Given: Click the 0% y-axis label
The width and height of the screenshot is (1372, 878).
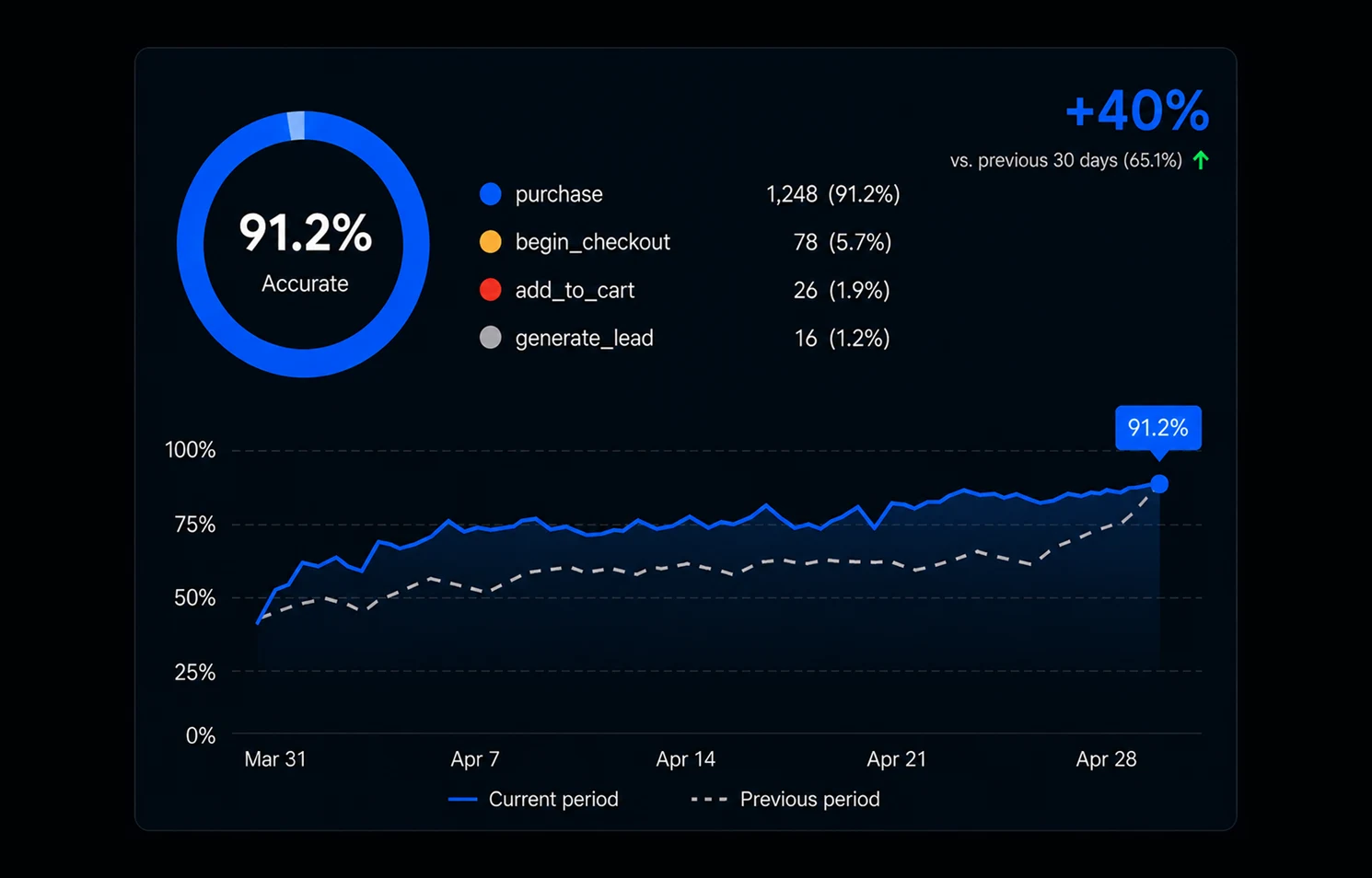Looking at the screenshot, I should [201, 735].
